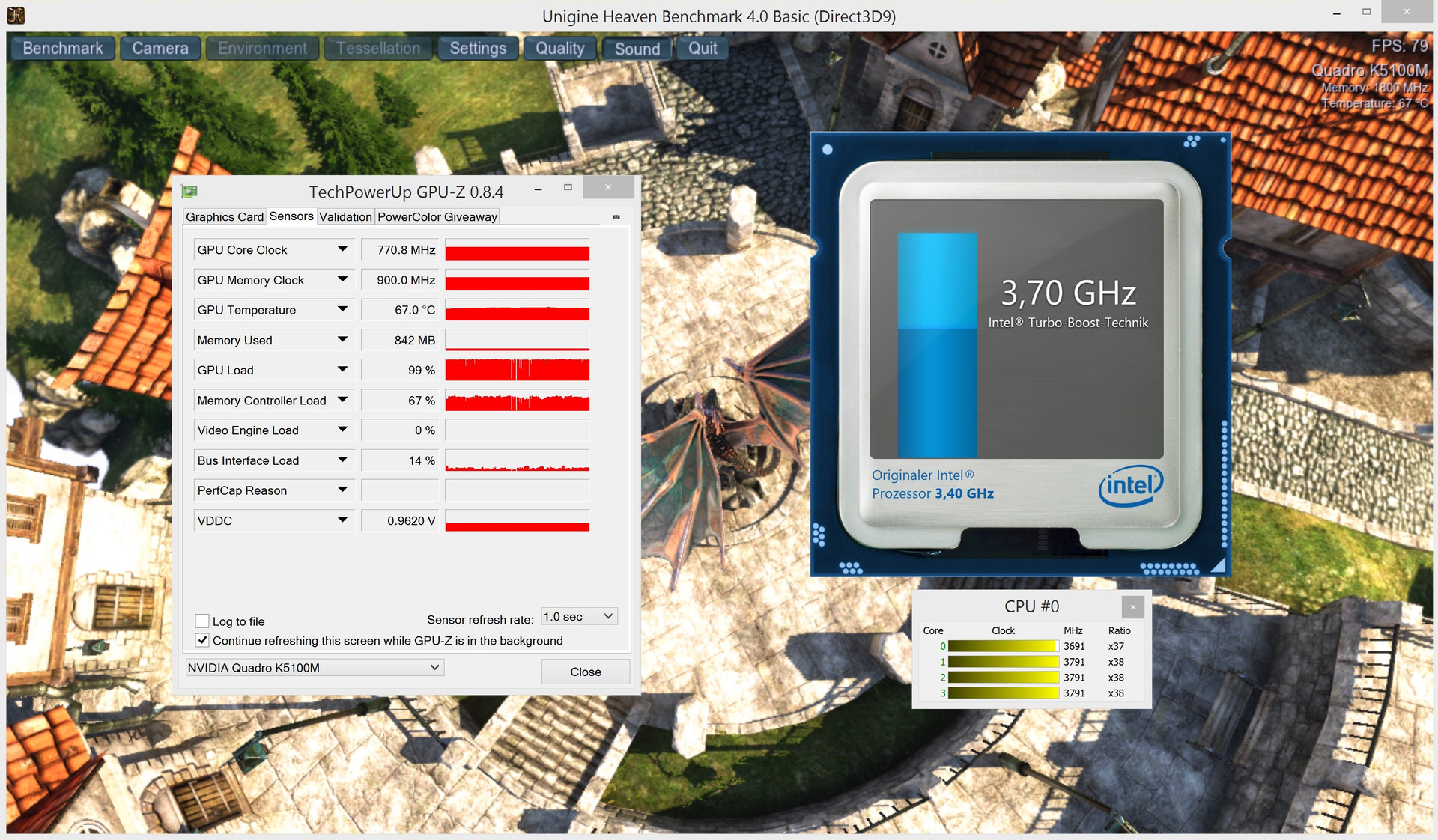The image size is (1438, 840).
Task: Open Memory Controller Load dropdown
Action: pos(342,400)
